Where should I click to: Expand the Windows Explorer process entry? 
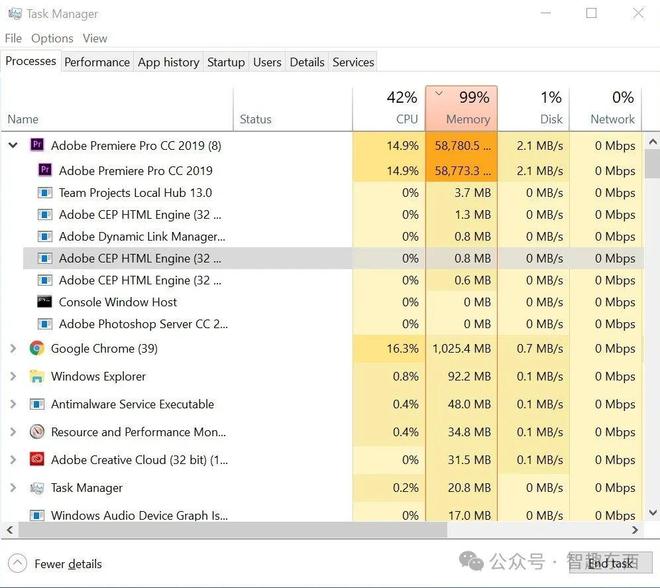[13, 376]
